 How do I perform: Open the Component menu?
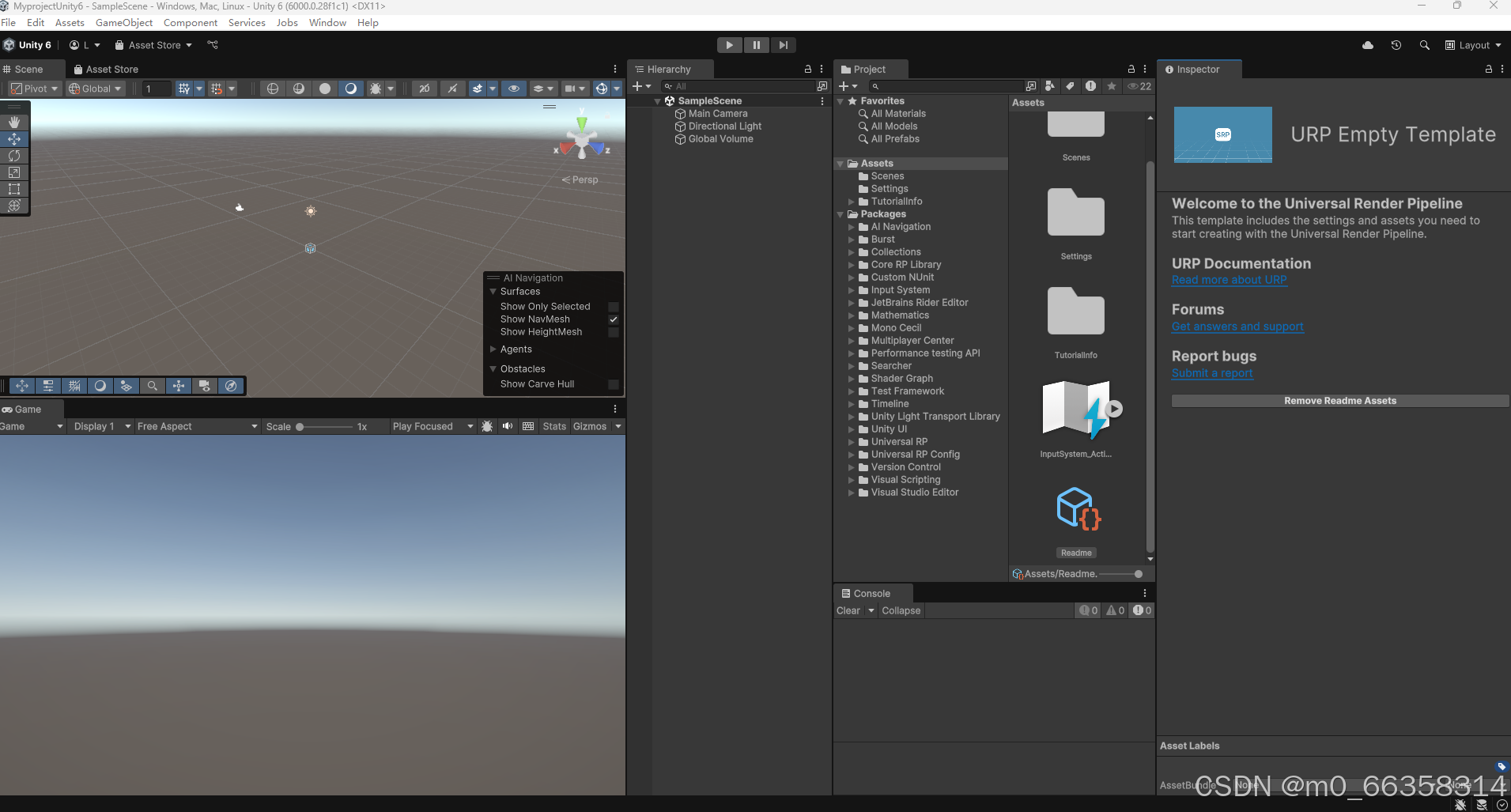191,23
